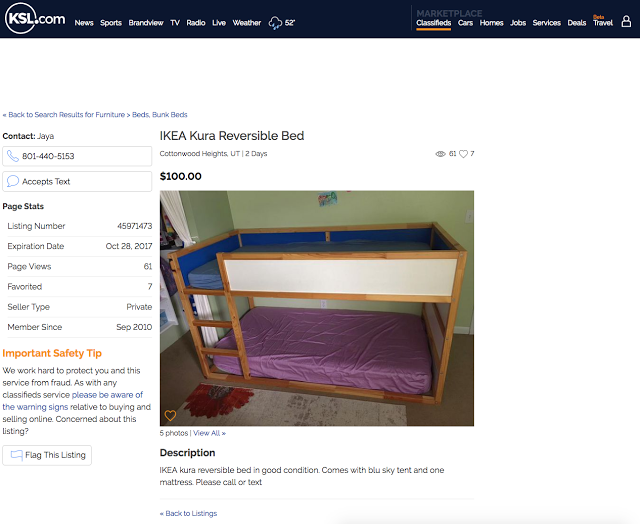Click the flag icon in Flag This Listing
The image size is (640, 524).
point(16,455)
